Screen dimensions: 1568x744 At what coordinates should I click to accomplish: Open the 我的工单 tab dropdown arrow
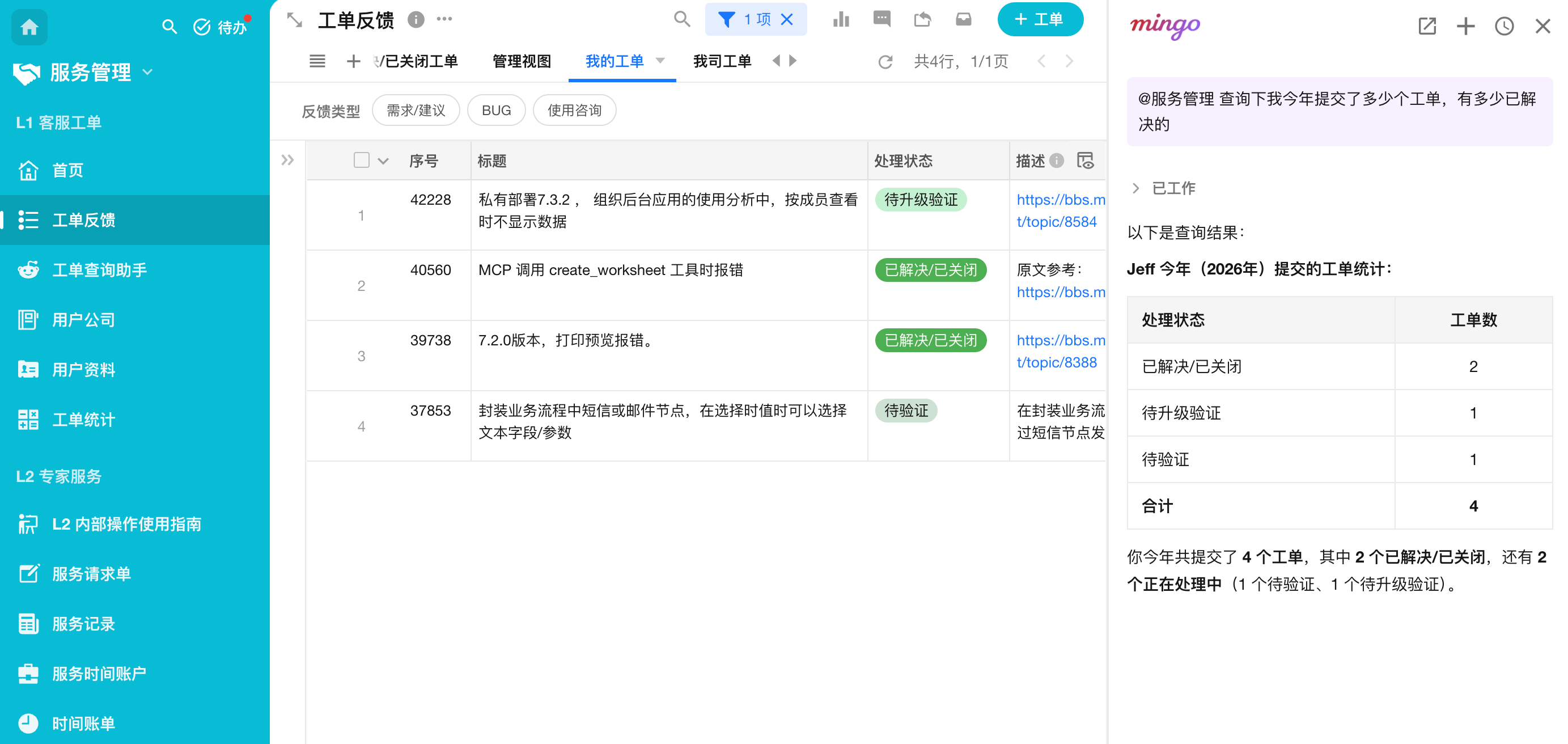(660, 60)
